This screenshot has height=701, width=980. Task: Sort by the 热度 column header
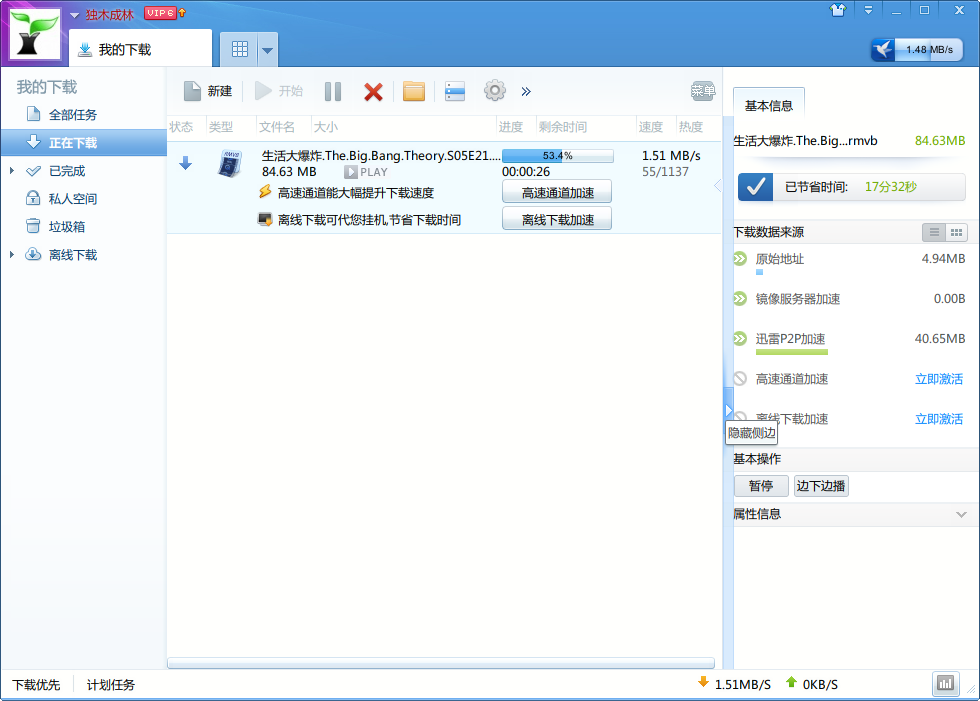point(691,127)
